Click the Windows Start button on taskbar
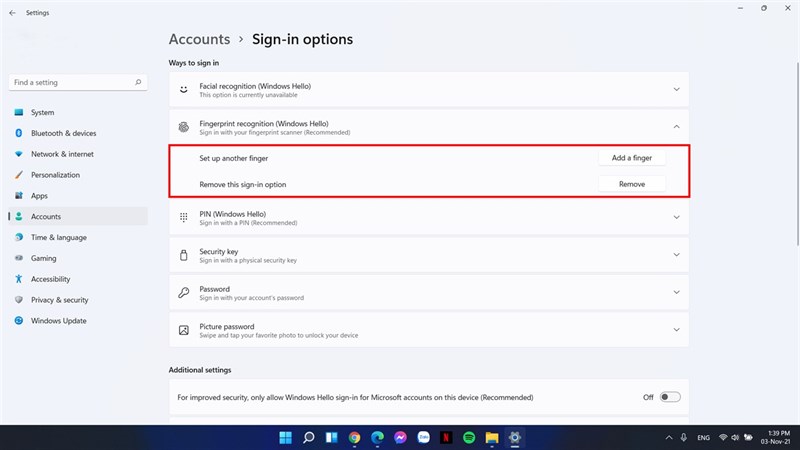Image resolution: width=800 pixels, height=450 pixels. (x=286, y=437)
